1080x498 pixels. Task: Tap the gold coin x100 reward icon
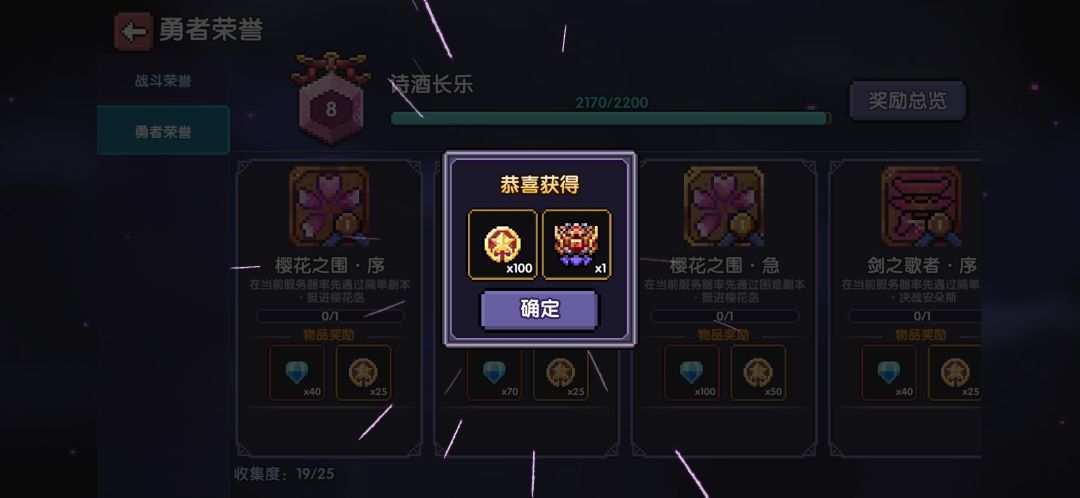click(x=503, y=245)
